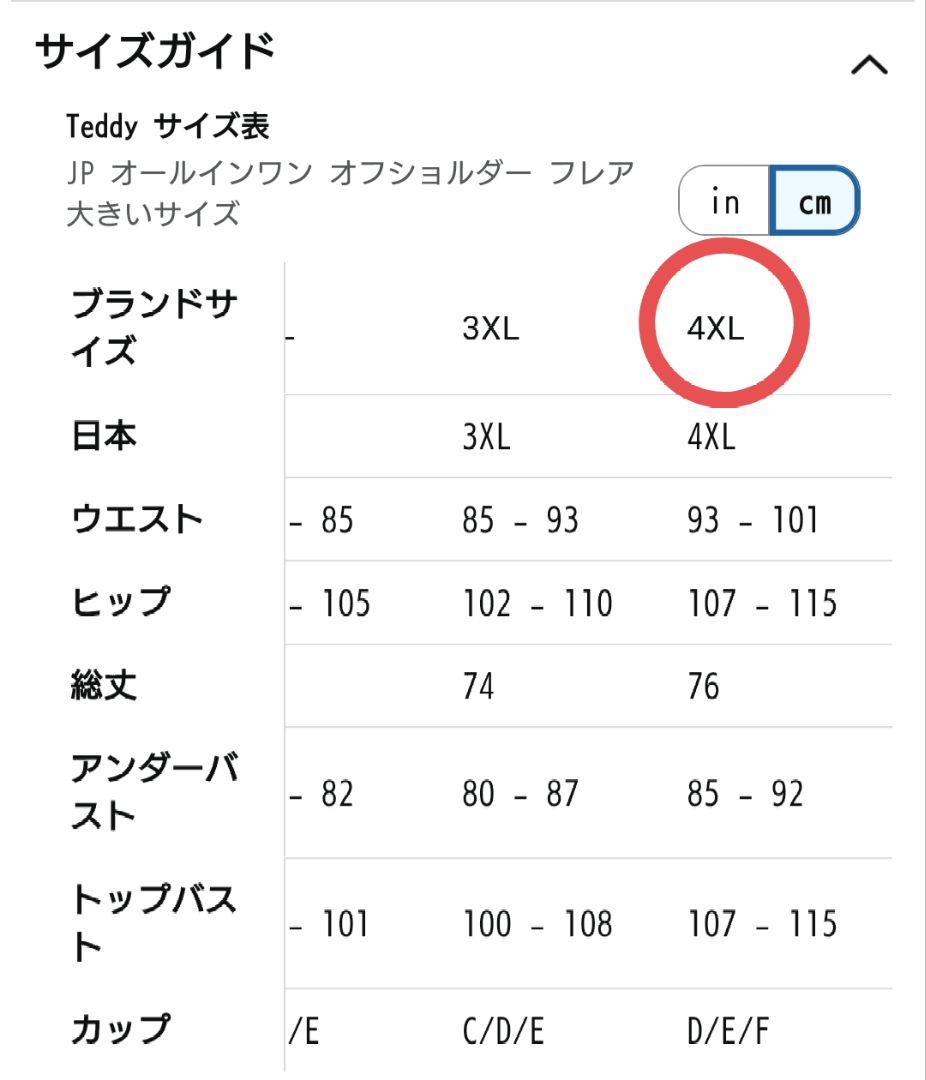Click the サイズガイド heading
This screenshot has height=1080, width=926.
pos(155,52)
